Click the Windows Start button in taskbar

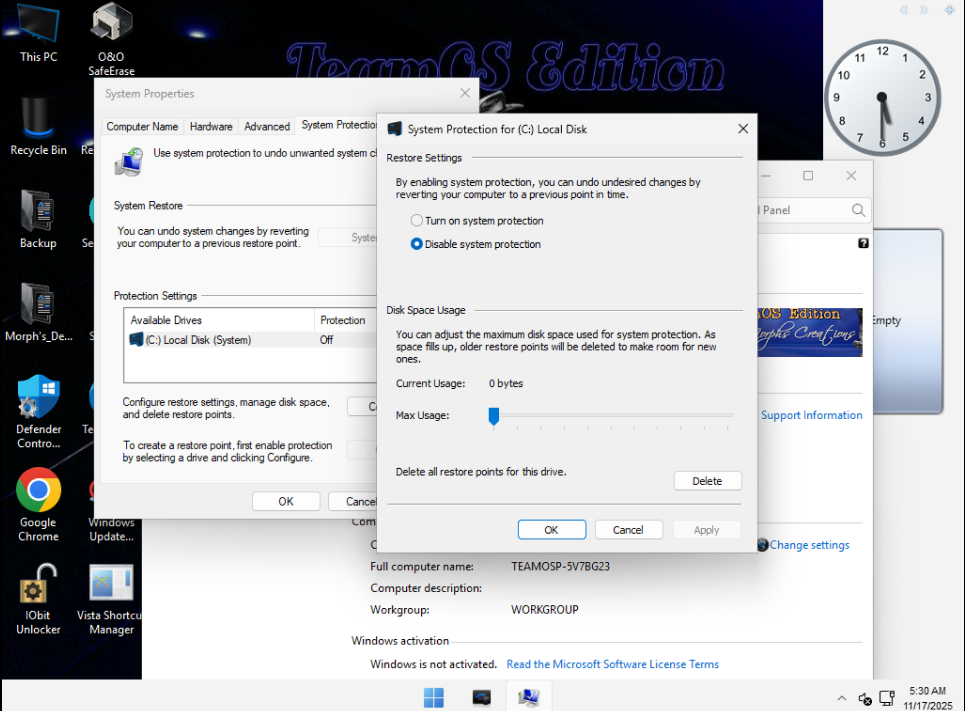pos(433,697)
